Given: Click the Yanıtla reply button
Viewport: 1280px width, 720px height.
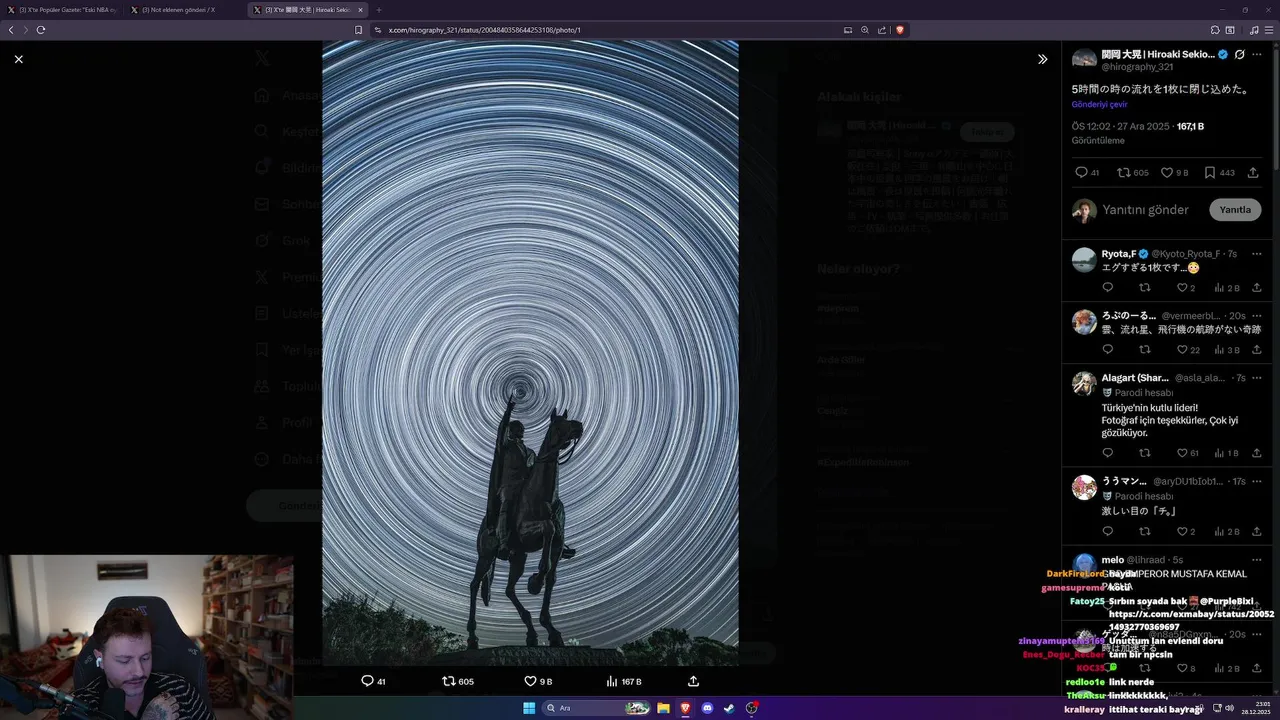Looking at the screenshot, I should (x=1235, y=210).
